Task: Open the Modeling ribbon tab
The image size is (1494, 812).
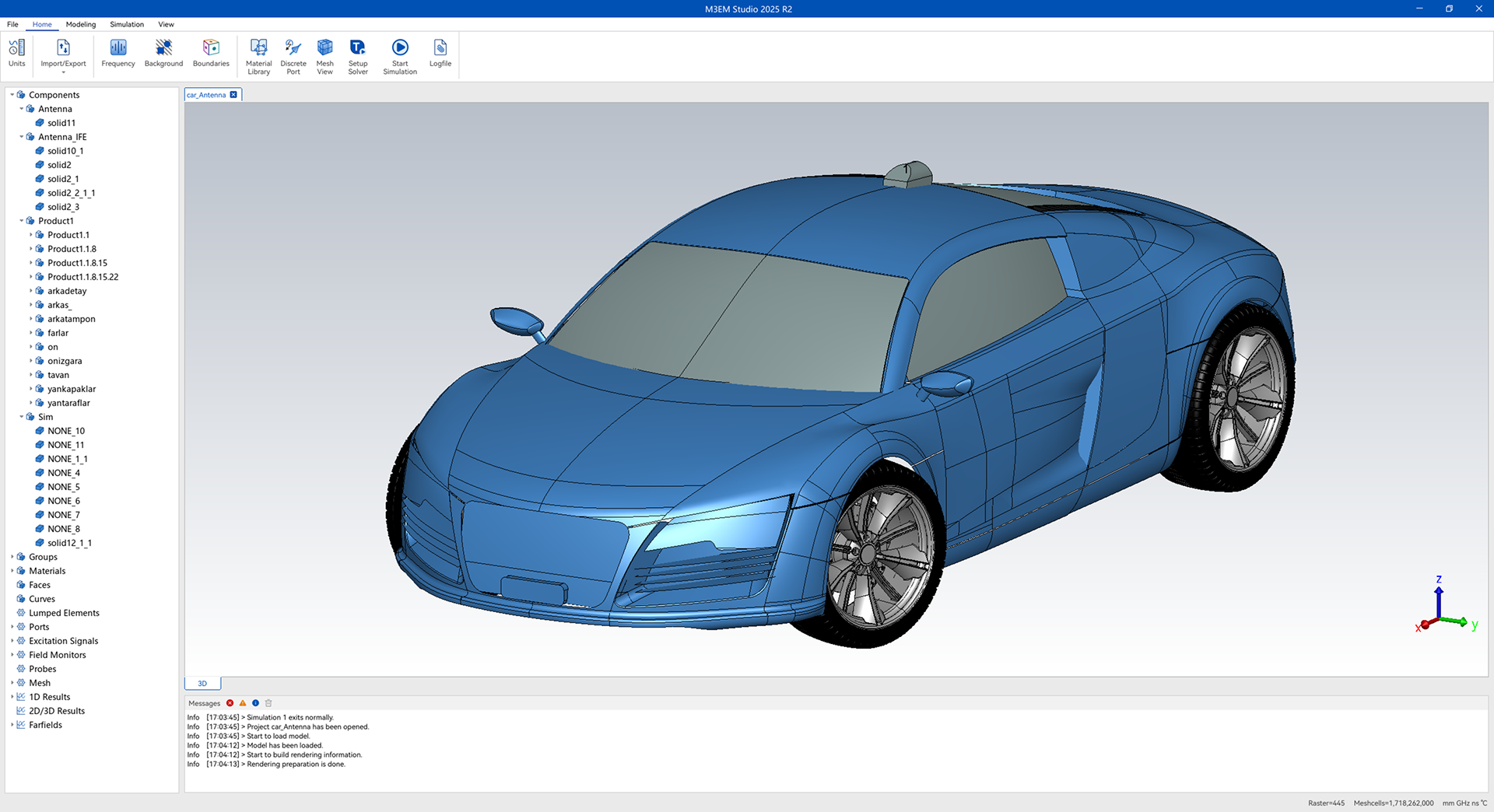Action: coord(81,24)
